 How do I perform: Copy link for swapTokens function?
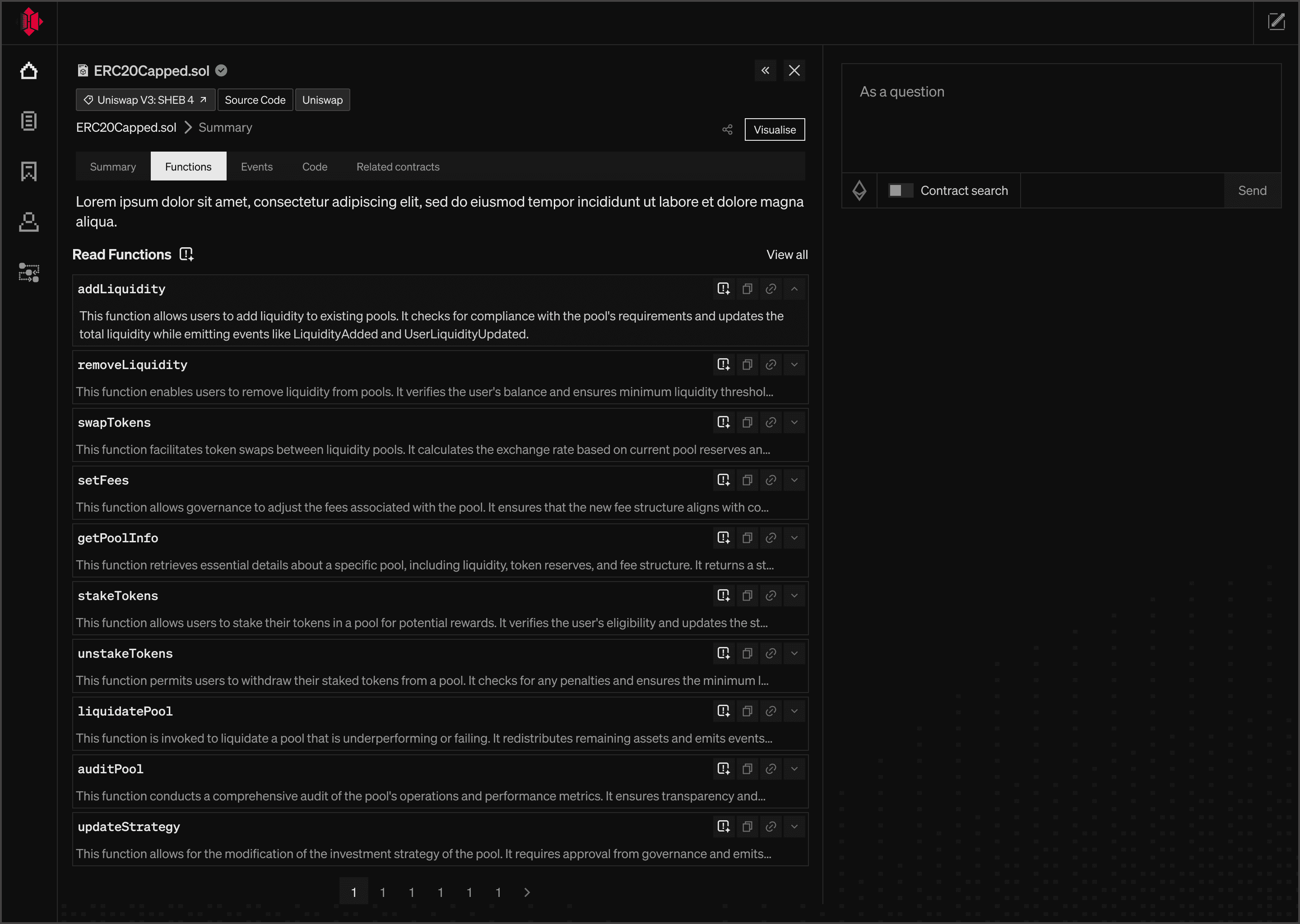(x=771, y=422)
